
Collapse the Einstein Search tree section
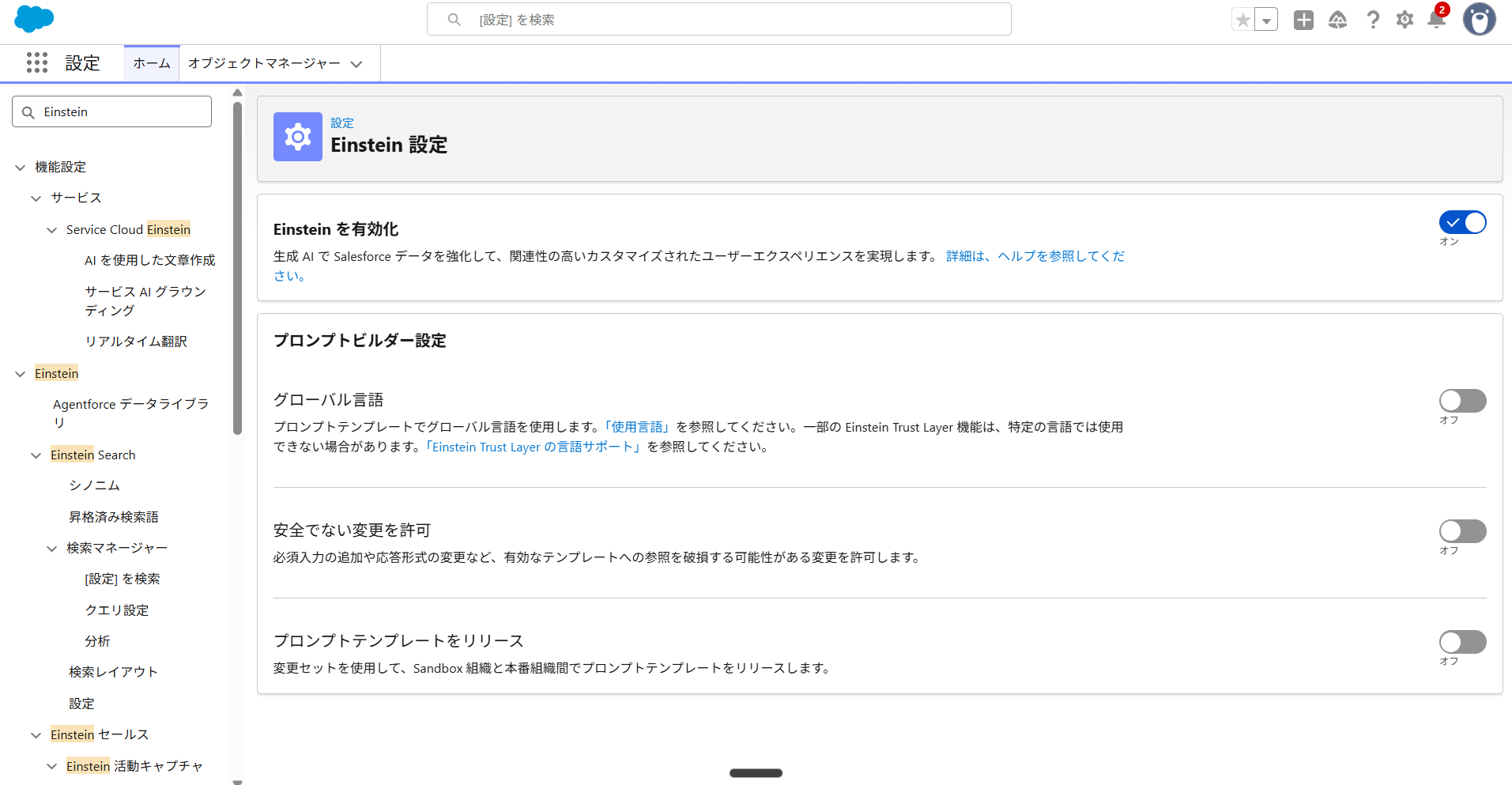click(x=35, y=455)
